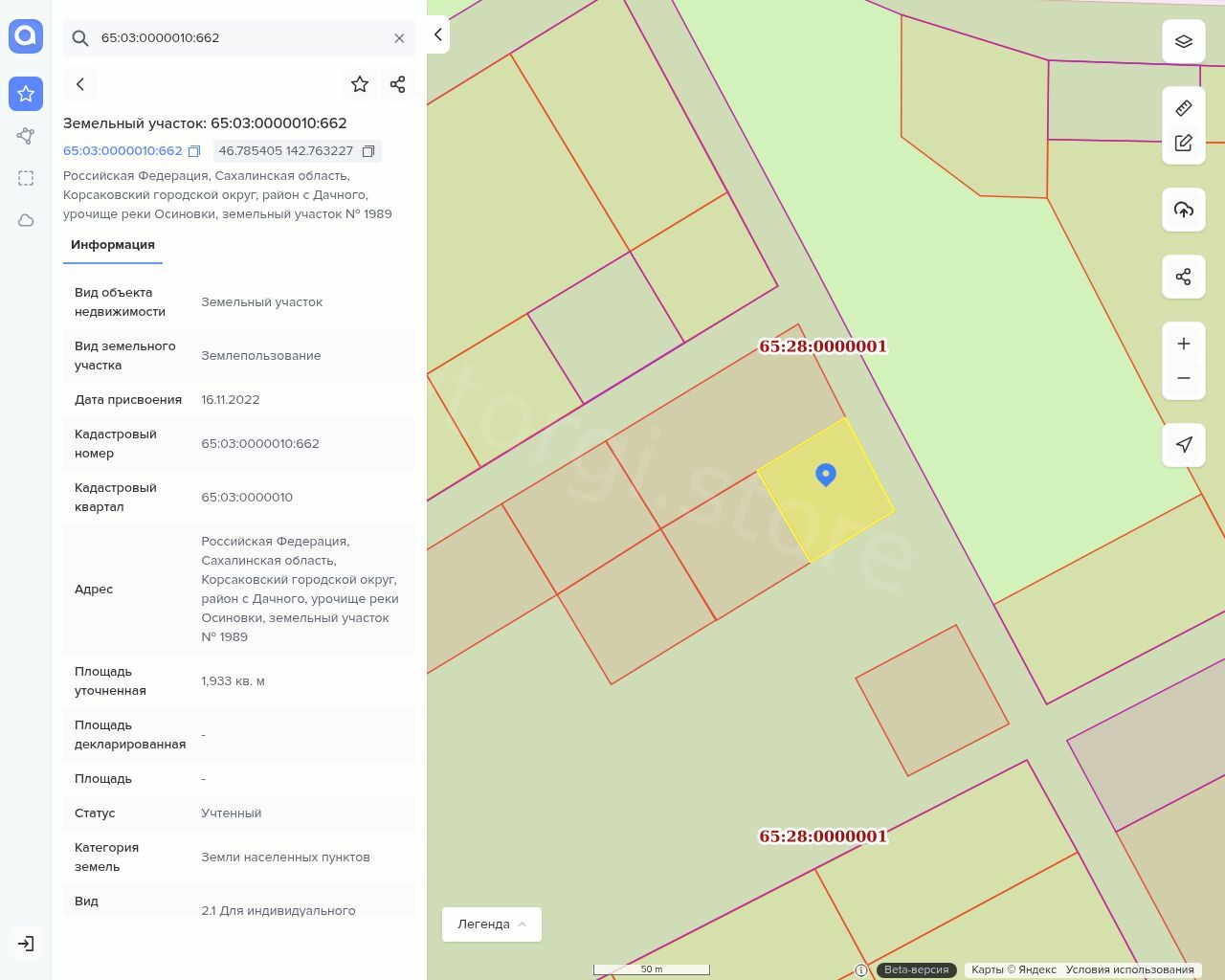1225x980 pixels.
Task: Copy the cadastral number 65:03:0000010:662
Action: click(x=194, y=151)
